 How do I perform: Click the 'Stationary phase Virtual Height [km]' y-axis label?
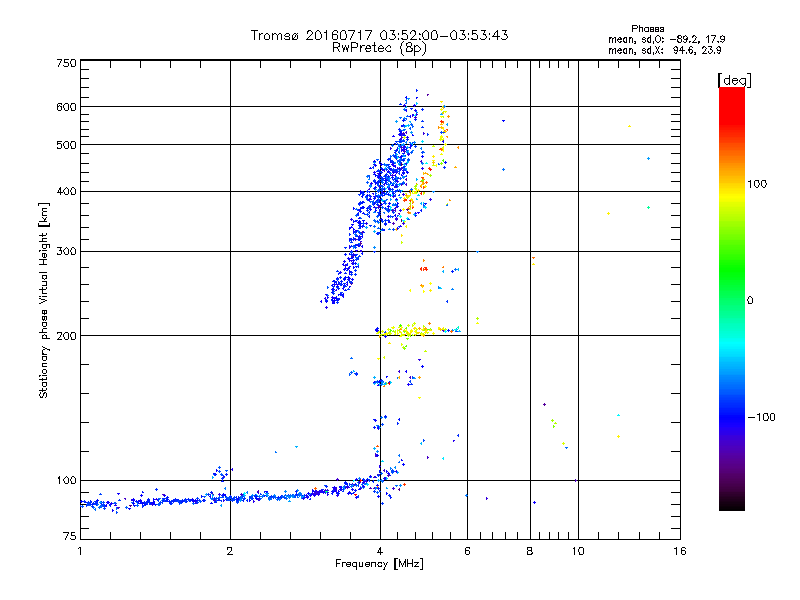(x=44, y=300)
